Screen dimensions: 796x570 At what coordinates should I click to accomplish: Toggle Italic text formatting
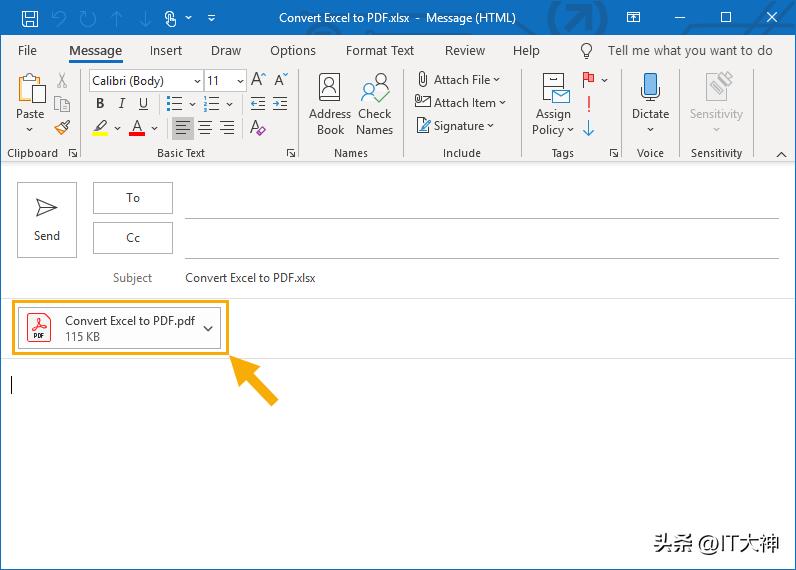(122, 103)
